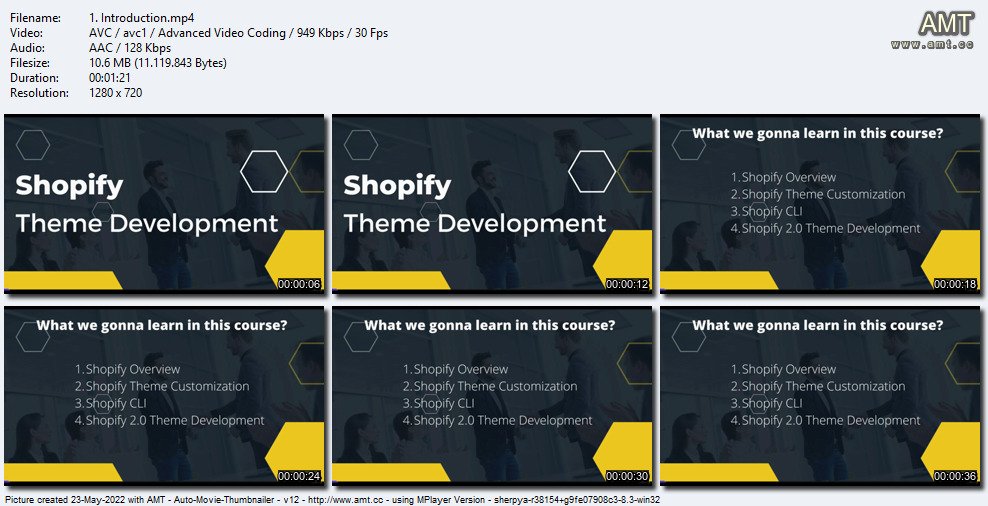Open the thumbnail frame stamped 00:00:06
The height and width of the screenshot is (506, 988).
164,202
